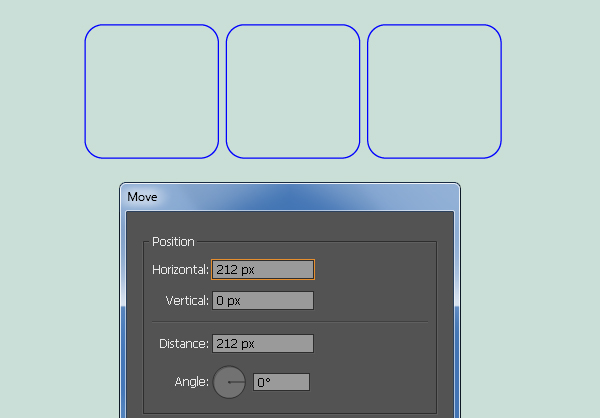Click the Angle label text
This screenshot has width=600, height=418.
192,382
